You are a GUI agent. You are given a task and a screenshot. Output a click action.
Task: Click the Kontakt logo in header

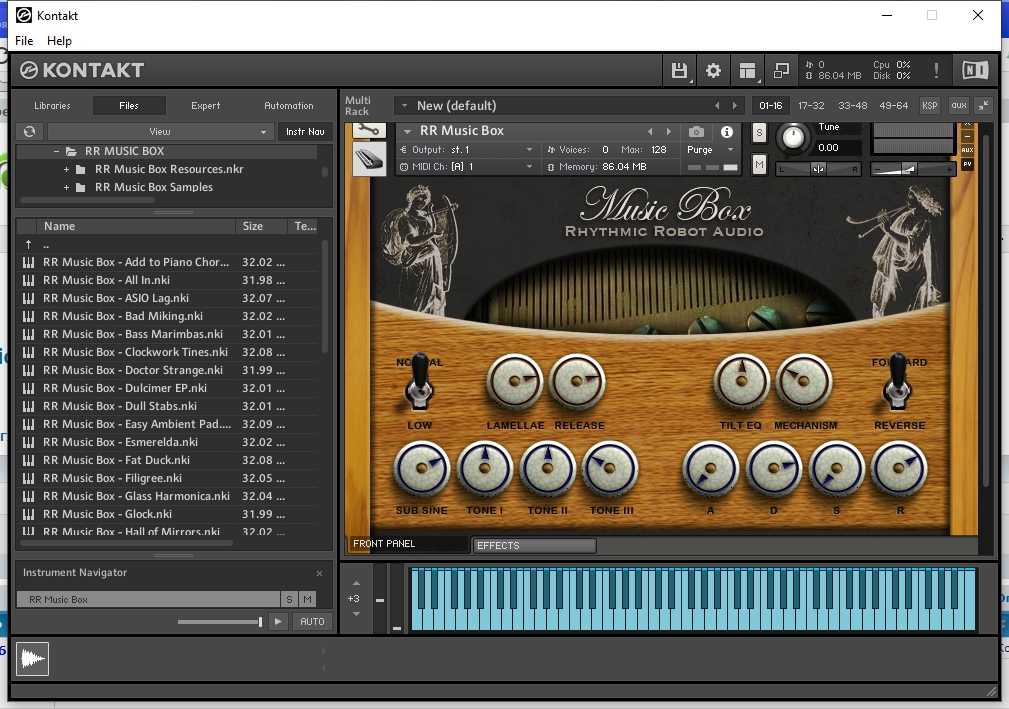(82, 70)
